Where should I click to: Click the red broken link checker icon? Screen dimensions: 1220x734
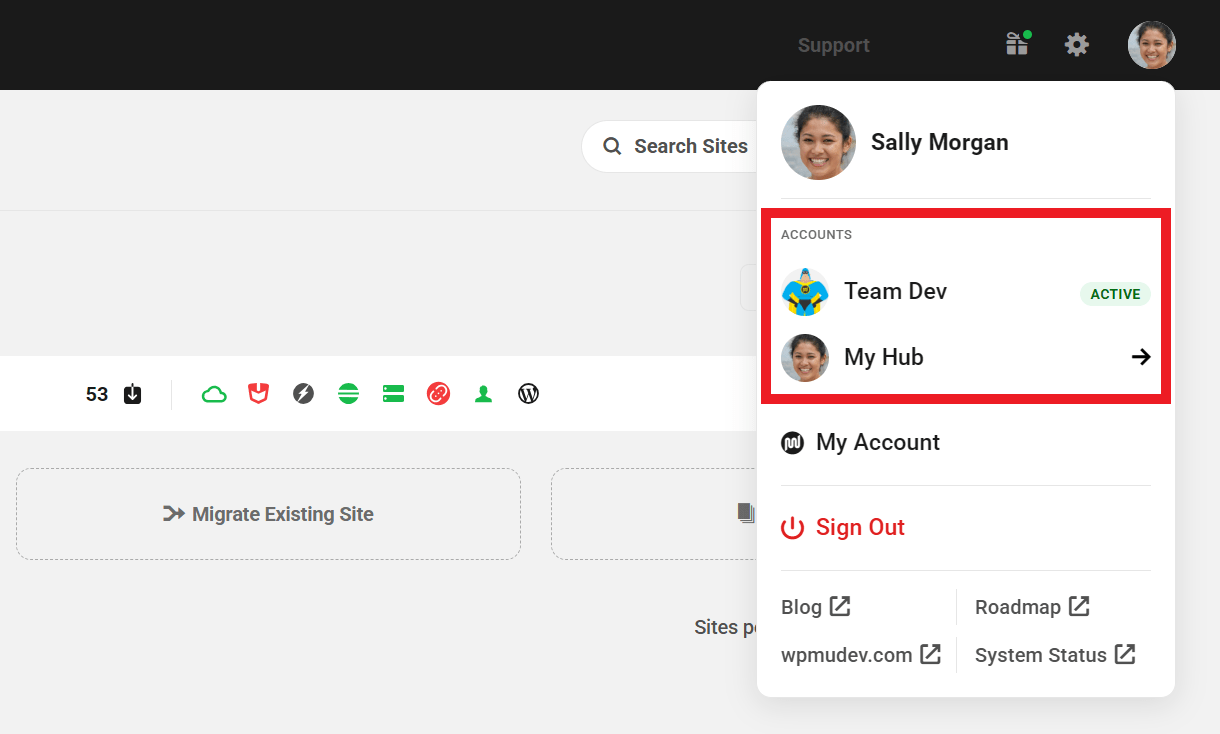[438, 394]
